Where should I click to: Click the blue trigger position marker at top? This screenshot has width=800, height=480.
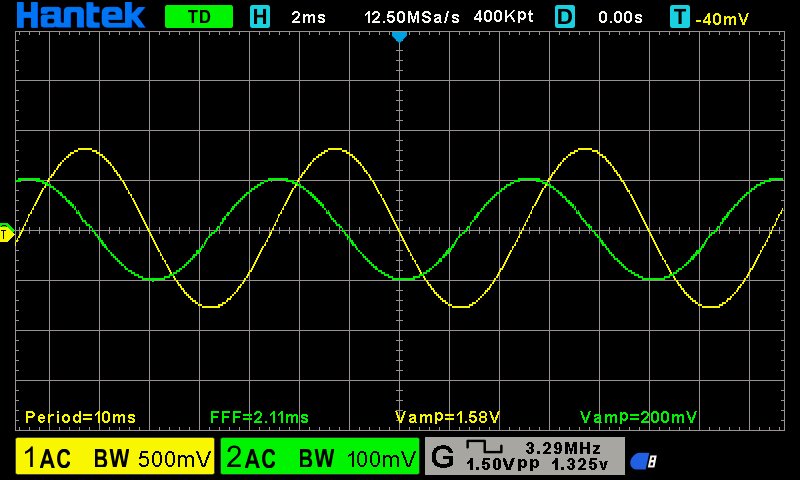tap(399, 37)
